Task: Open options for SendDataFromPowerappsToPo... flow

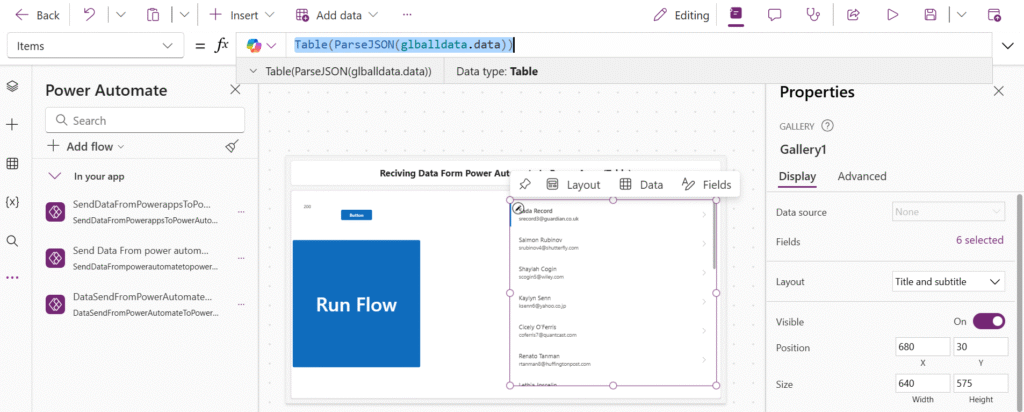Action: coord(241,212)
